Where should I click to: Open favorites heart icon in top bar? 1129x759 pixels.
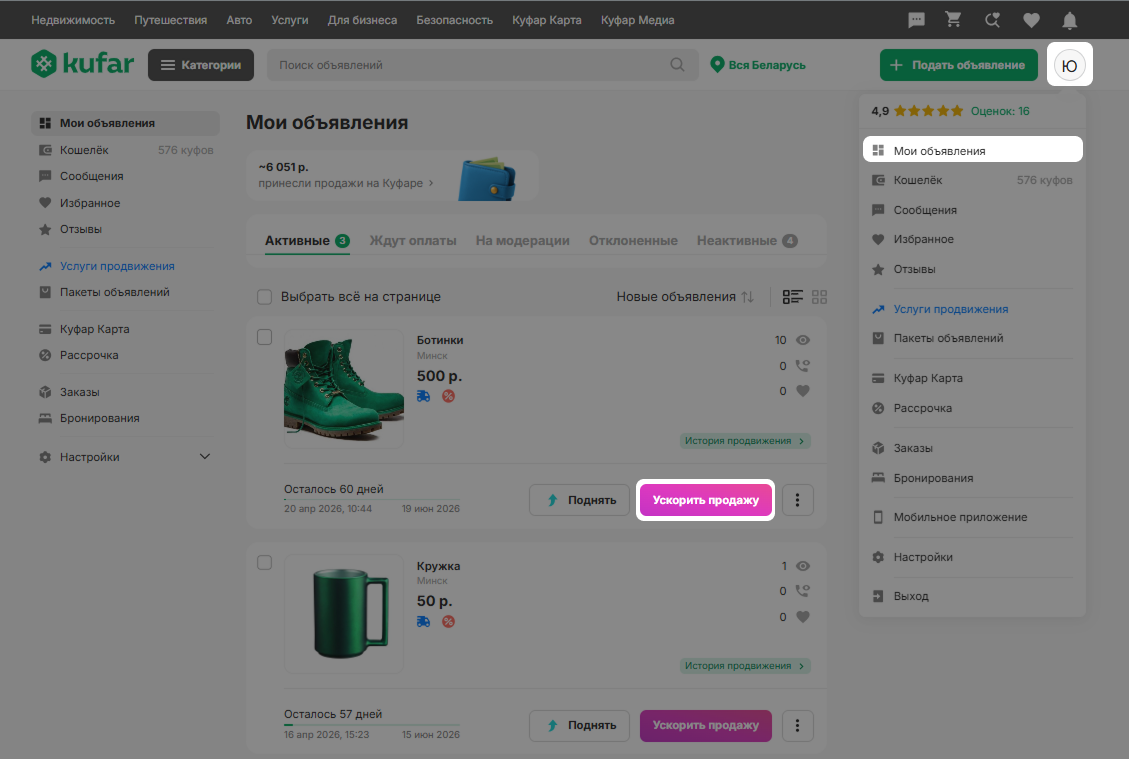[1031, 20]
